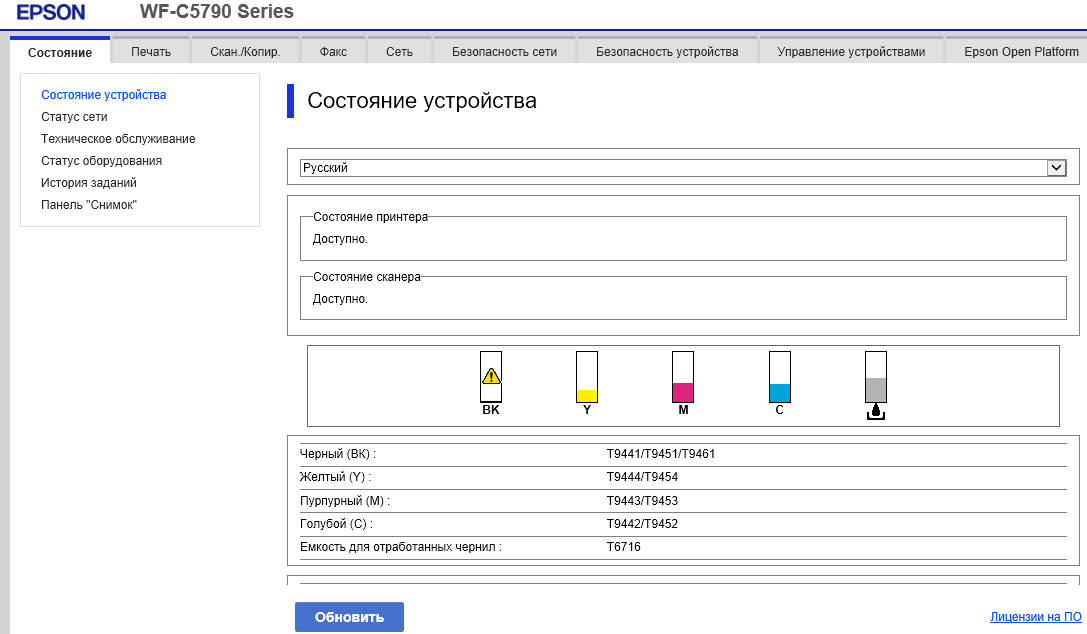Open История заданий in the sidebar
This screenshot has width=1087, height=634.
[89, 183]
